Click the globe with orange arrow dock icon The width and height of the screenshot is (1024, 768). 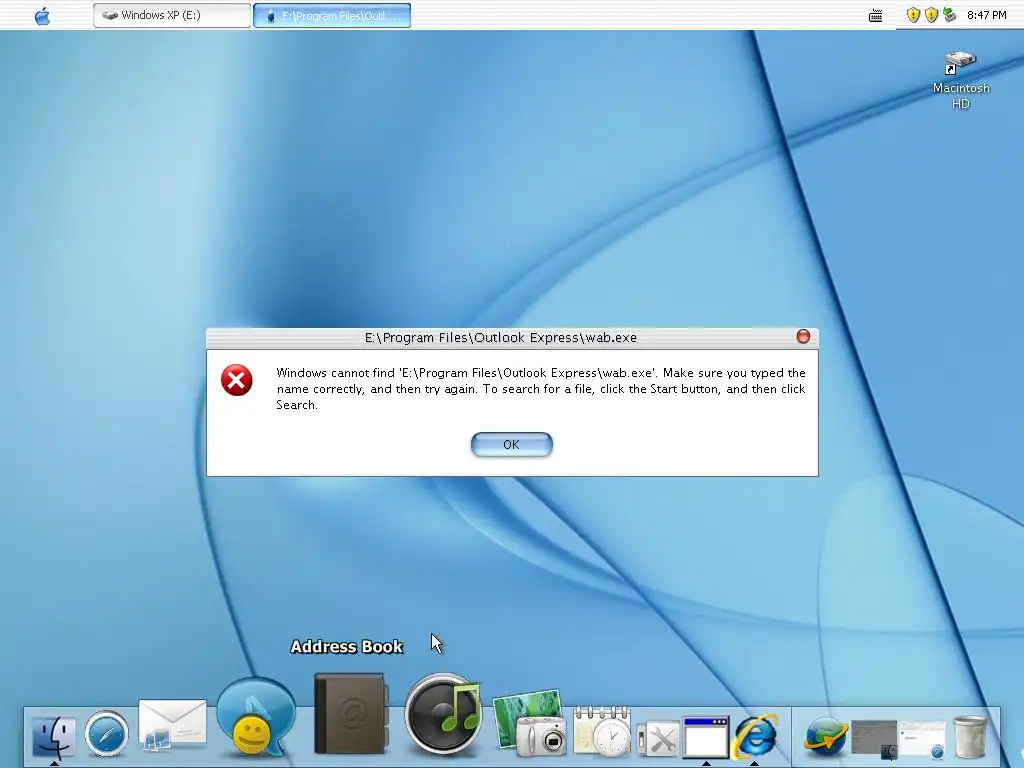[x=824, y=736]
